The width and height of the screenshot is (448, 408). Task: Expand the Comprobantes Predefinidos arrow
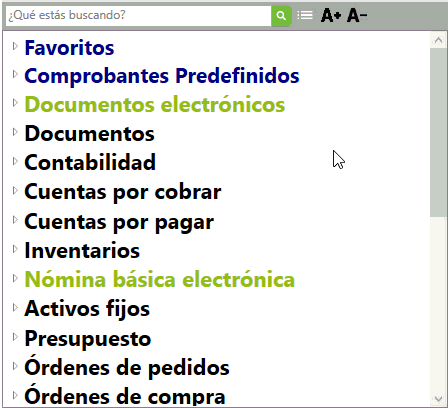(15, 74)
